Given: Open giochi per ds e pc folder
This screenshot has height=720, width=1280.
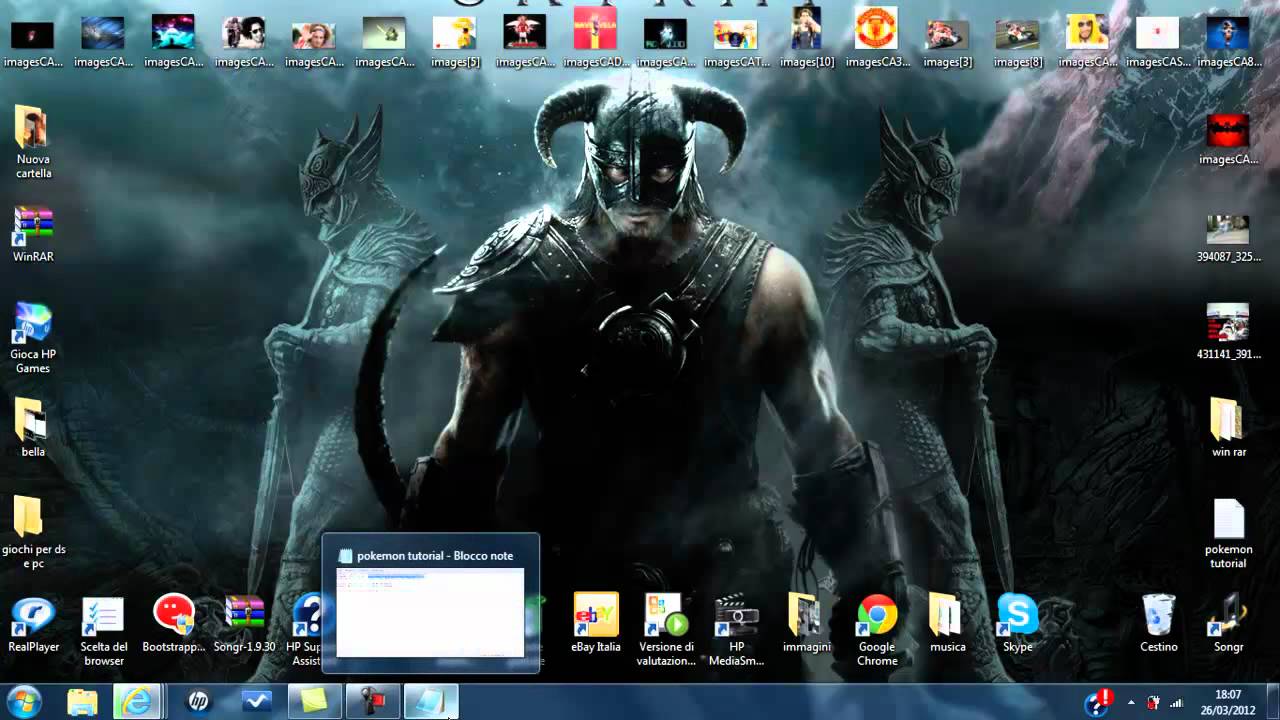Looking at the screenshot, I should pyautogui.click(x=33, y=533).
